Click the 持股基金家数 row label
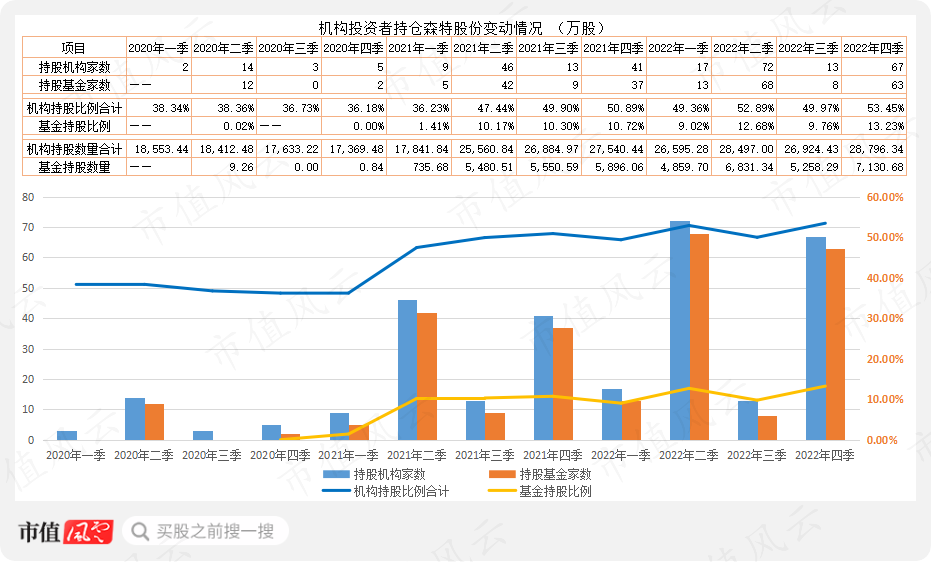The height and width of the screenshot is (562, 931). click(x=74, y=85)
